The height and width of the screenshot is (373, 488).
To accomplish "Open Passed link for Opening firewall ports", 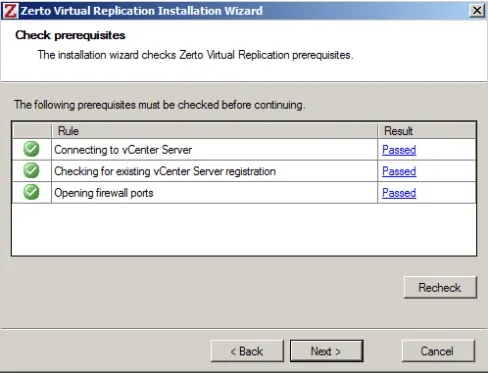I will point(399,193).
